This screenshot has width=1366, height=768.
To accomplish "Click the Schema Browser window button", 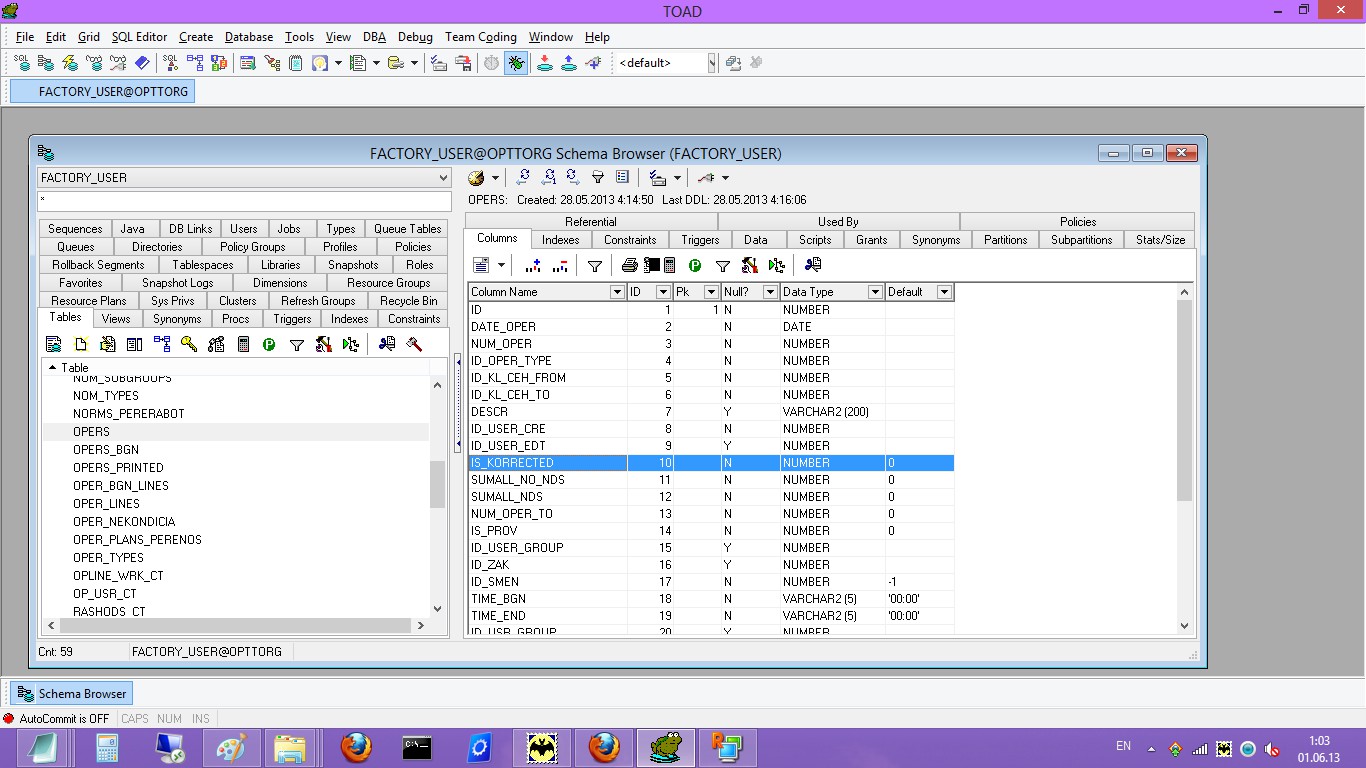I will pyautogui.click(x=71, y=694).
